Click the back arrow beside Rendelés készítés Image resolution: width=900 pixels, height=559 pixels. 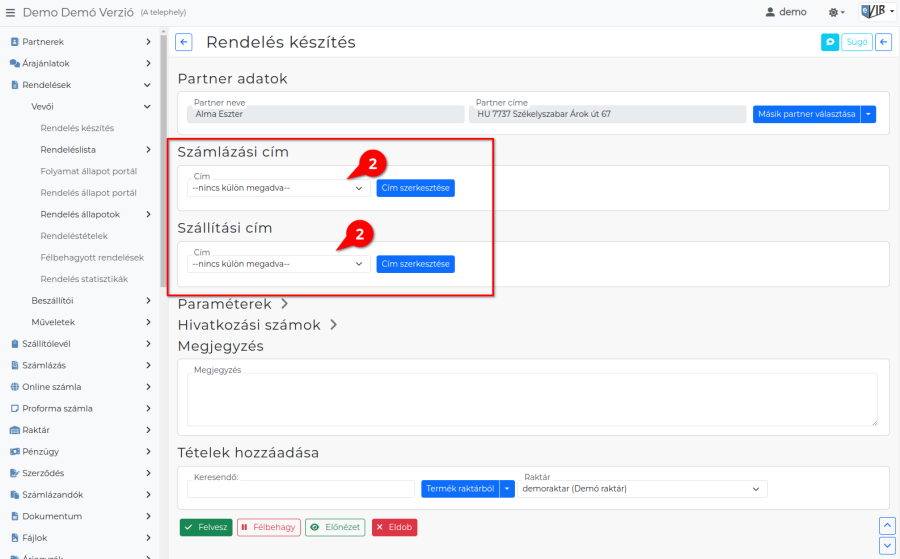pos(184,42)
